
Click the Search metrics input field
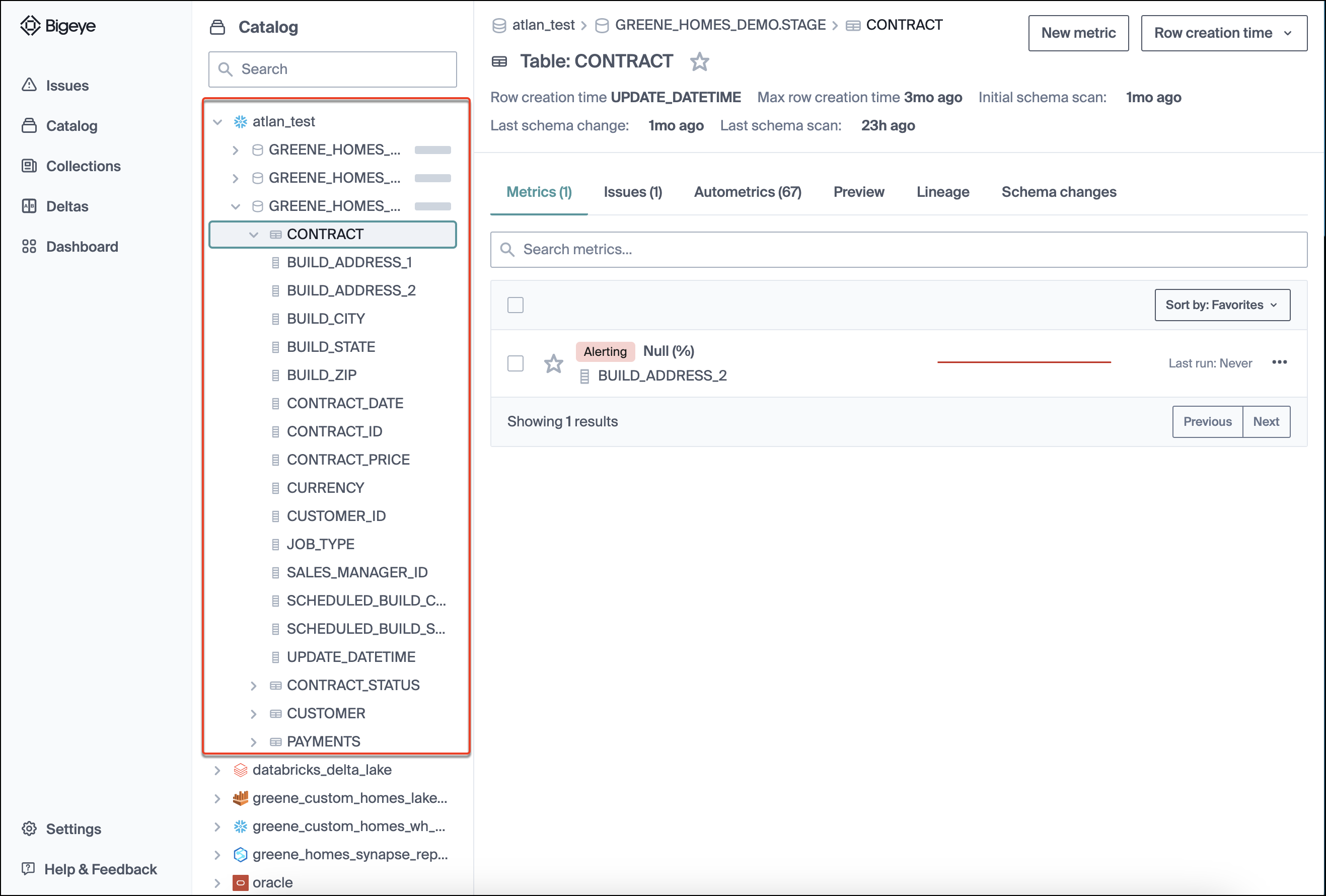click(x=898, y=249)
